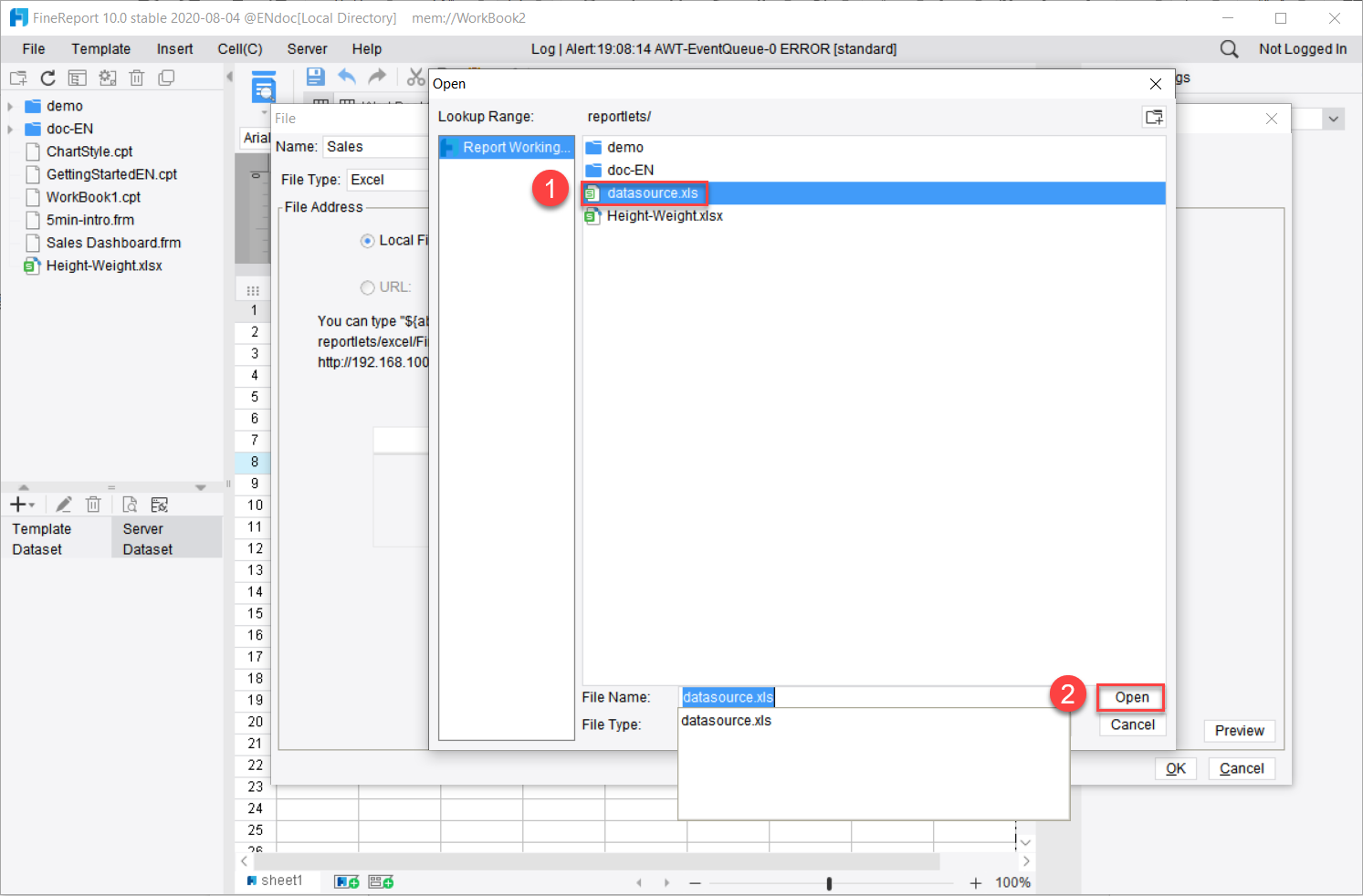Redo with the forward arrow icon

point(377,77)
